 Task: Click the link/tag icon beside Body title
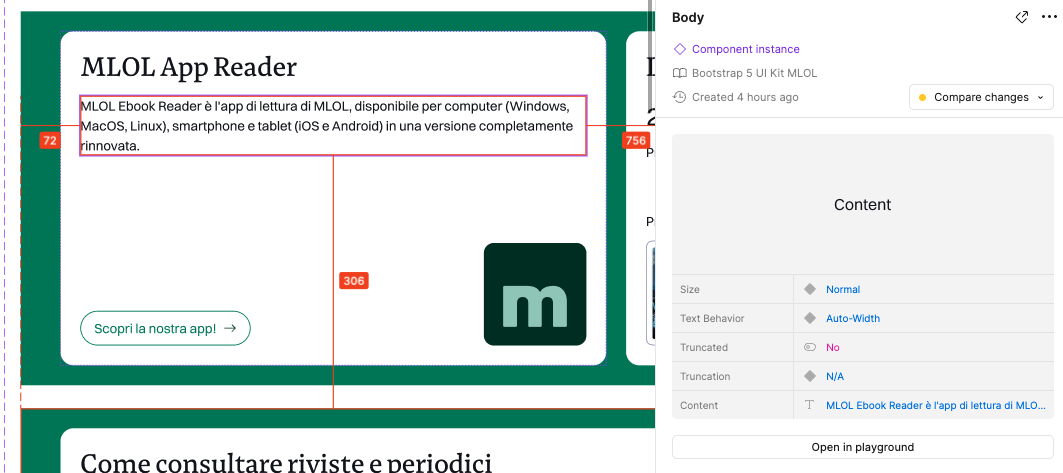pyautogui.click(x=1021, y=17)
